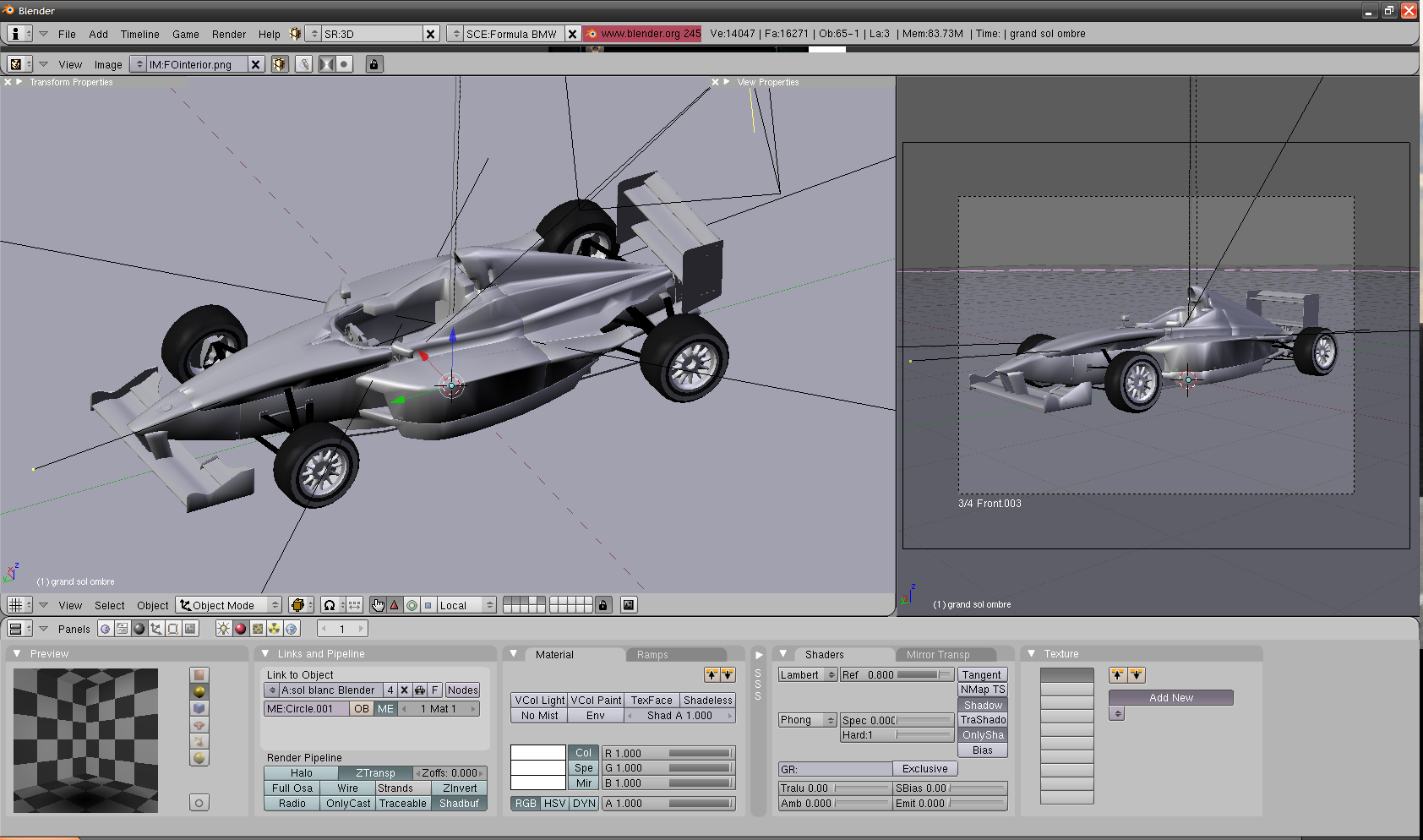The height and width of the screenshot is (840, 1423).
Task: Click the auto texture car icon
Action: tap(419, 690)
